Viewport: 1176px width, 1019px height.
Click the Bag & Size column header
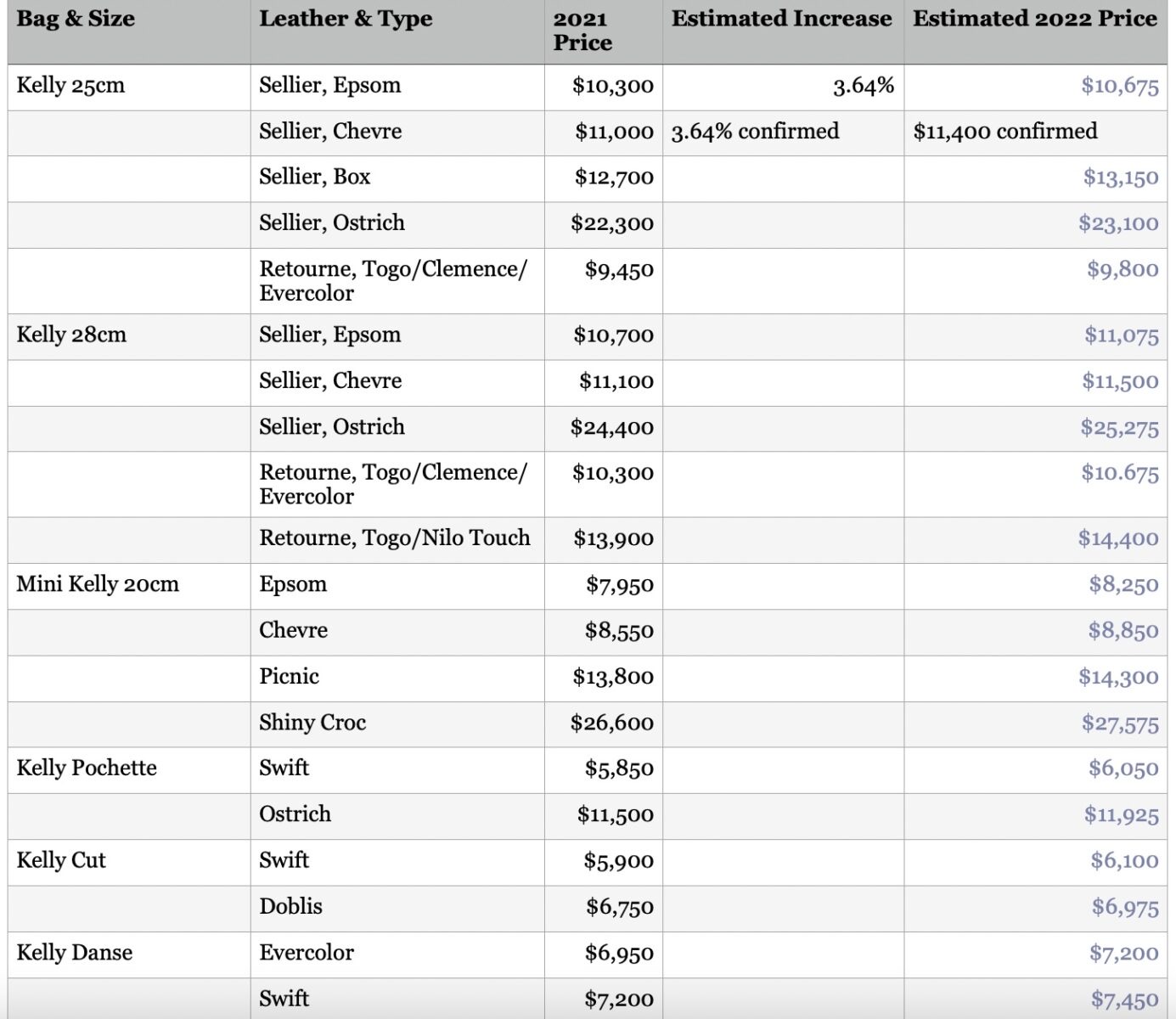pos(76,19)
